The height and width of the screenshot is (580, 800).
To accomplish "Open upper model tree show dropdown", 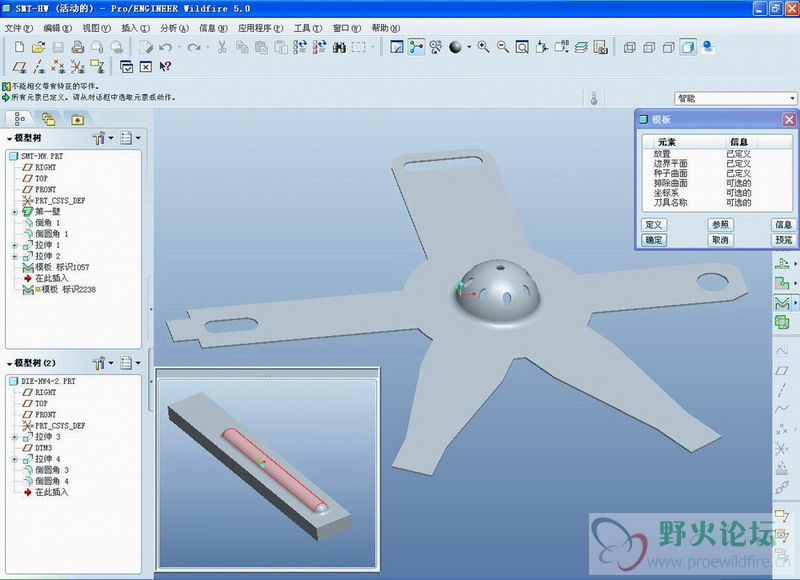I will (130, 138).
